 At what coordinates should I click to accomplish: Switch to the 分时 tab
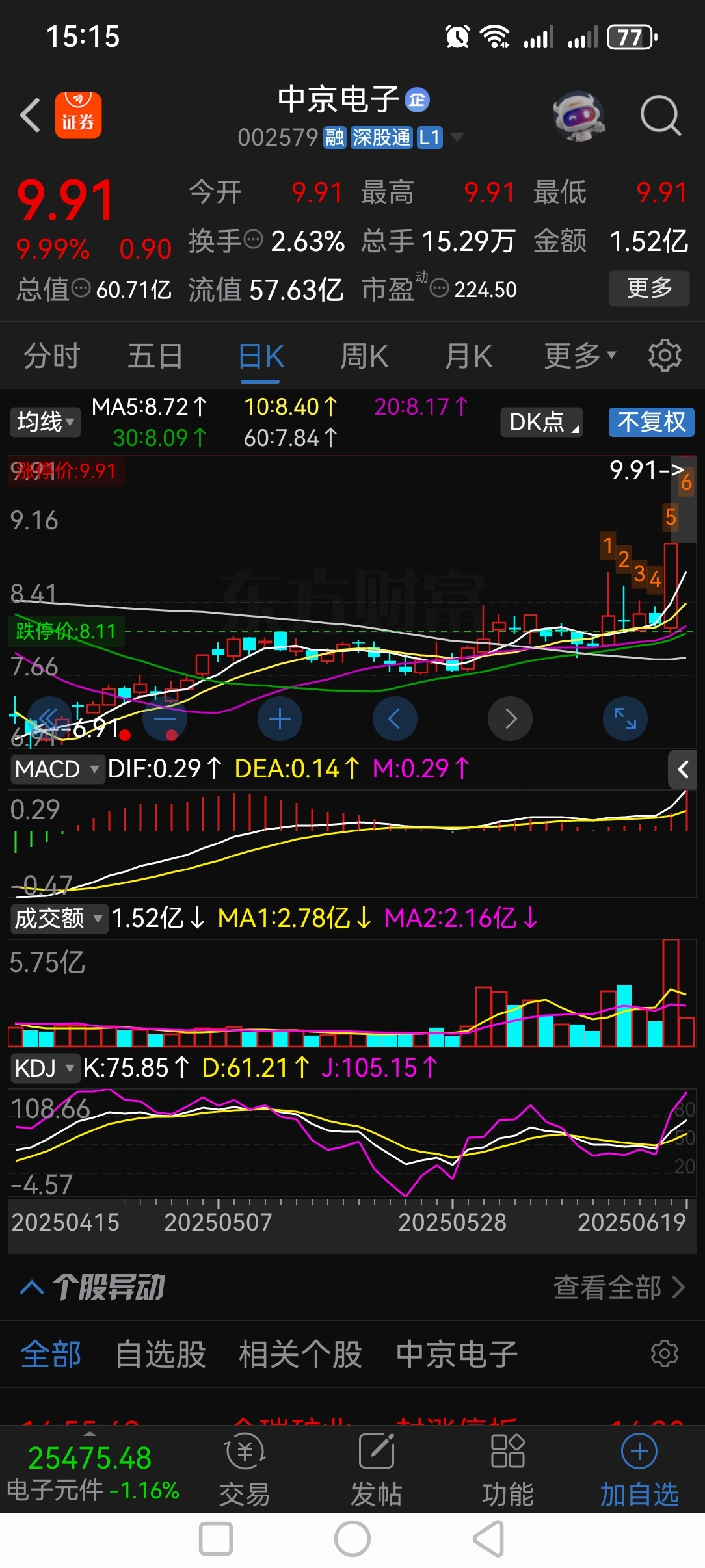click(x=52, y=356)
